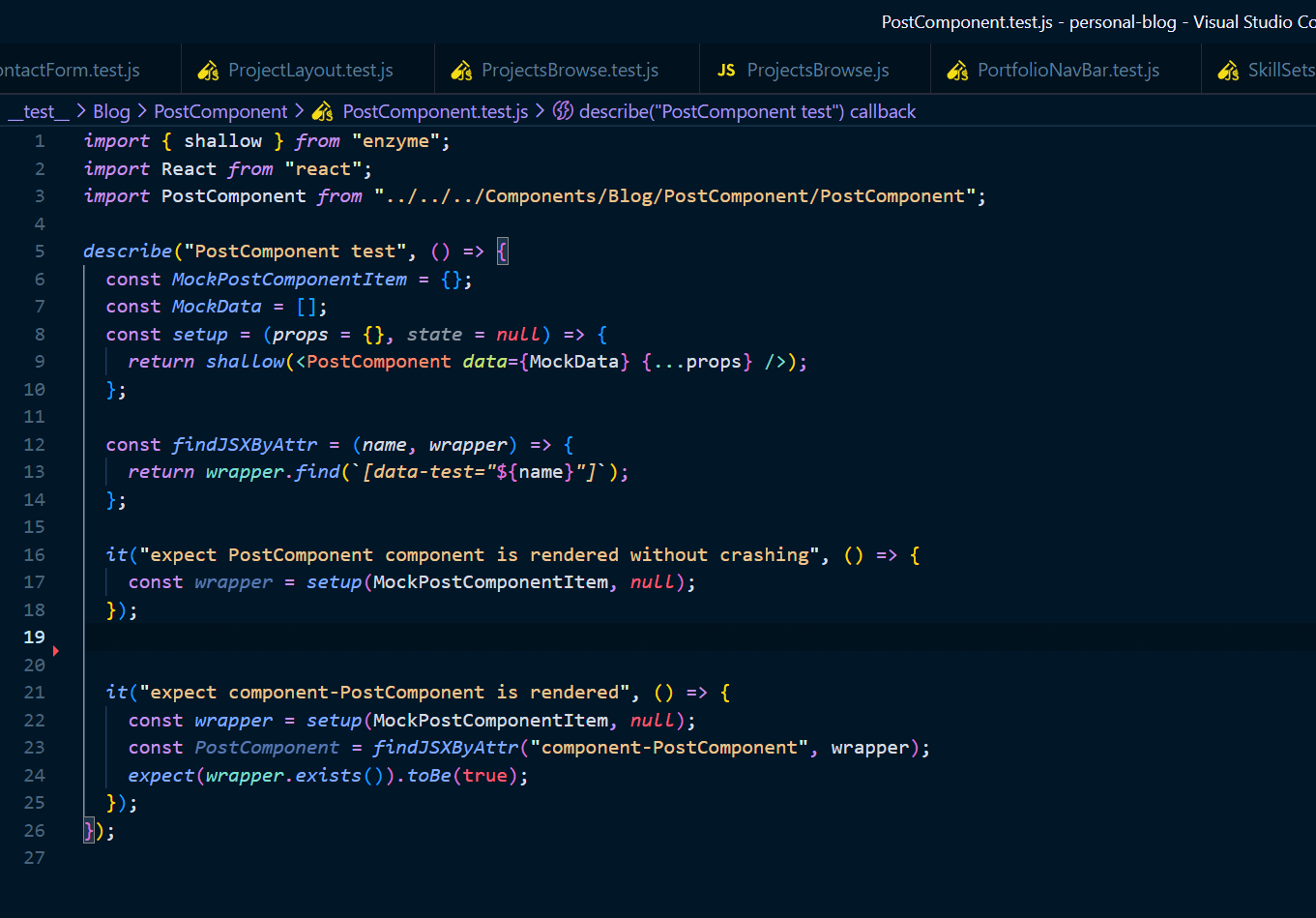The image size is (1316, 918).
Task: Open the ProjectsBrowse.js tab
Action: pos(818,71)
